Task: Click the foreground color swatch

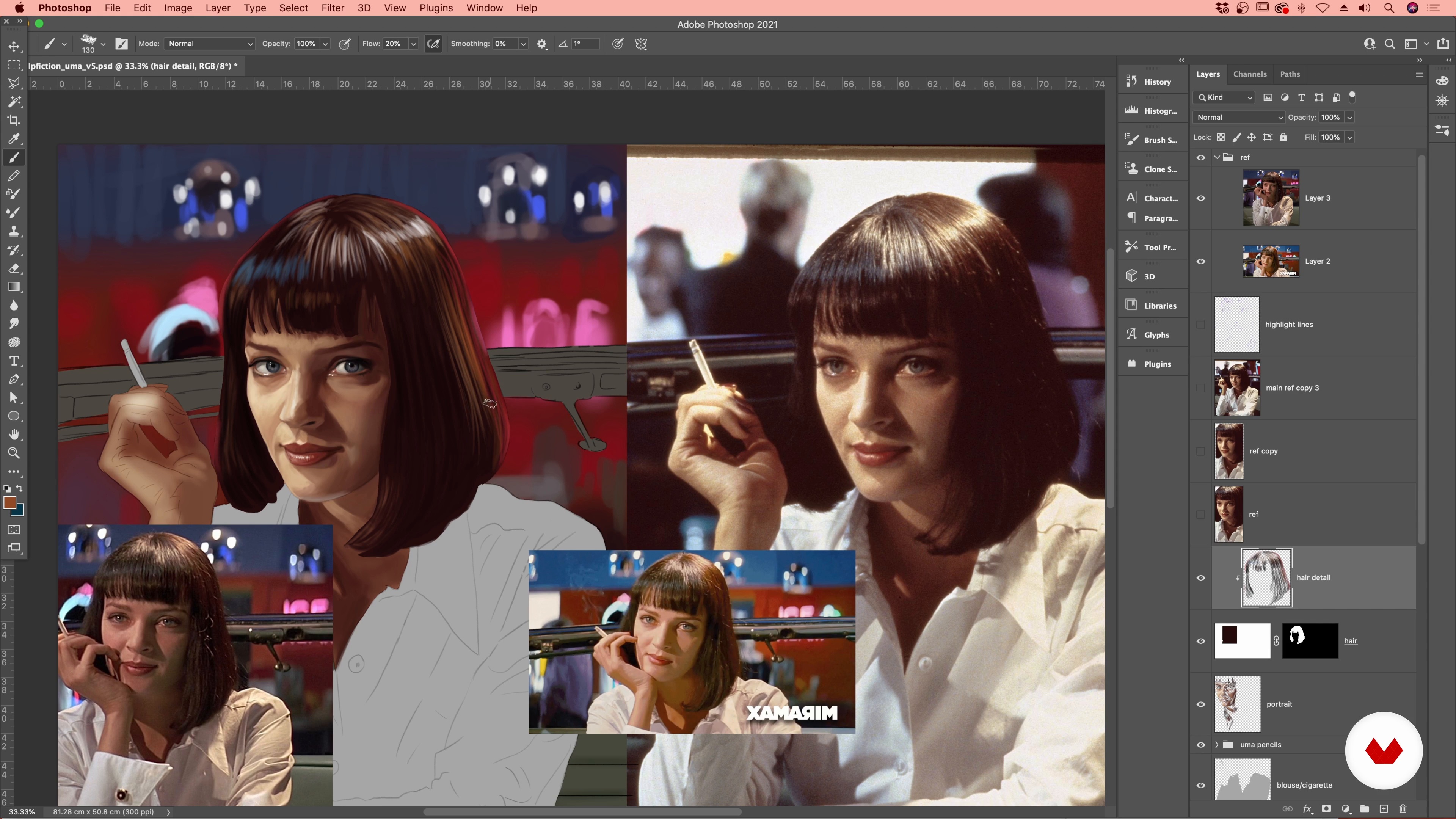Action: 9,502
